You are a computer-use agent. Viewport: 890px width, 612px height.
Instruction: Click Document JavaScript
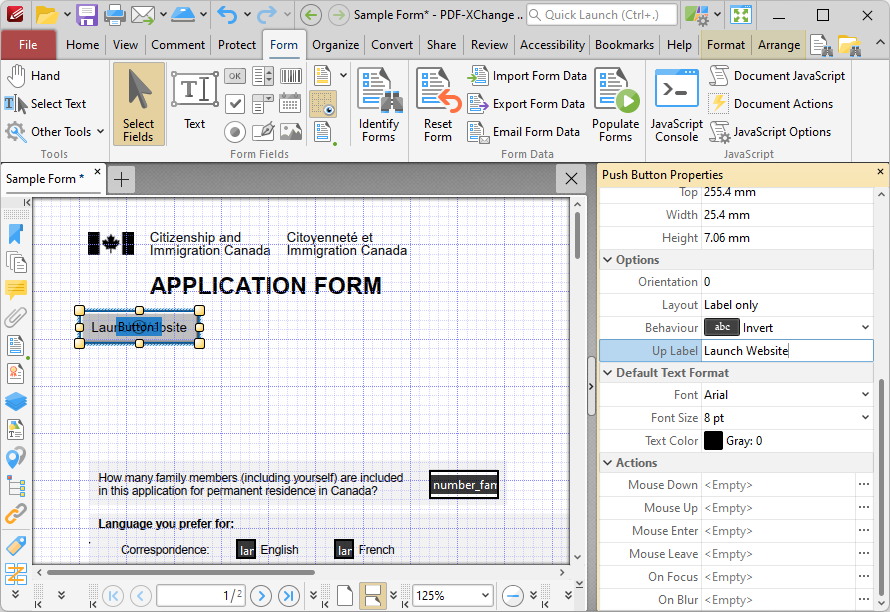[x=777, y=76]
